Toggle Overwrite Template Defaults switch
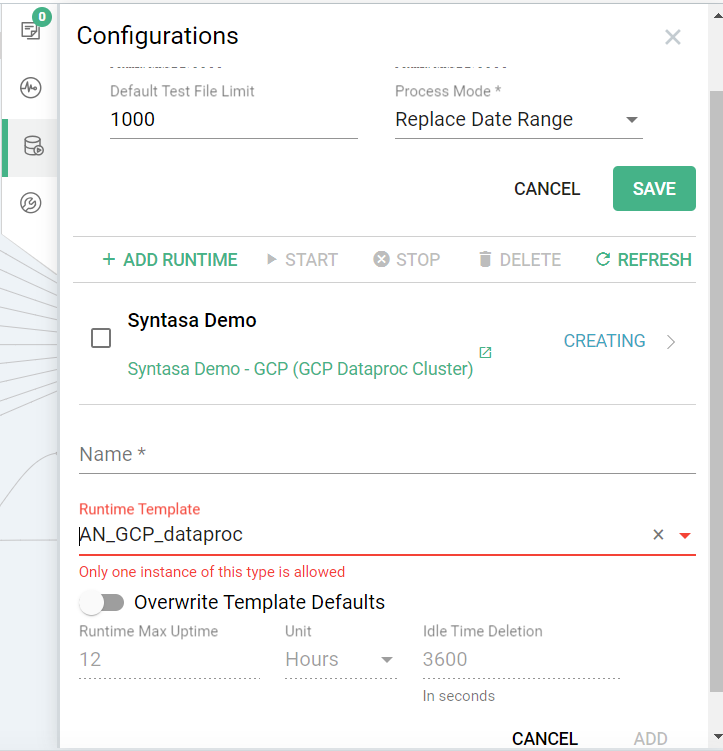The image size is (723, 751). coord(102,602)
